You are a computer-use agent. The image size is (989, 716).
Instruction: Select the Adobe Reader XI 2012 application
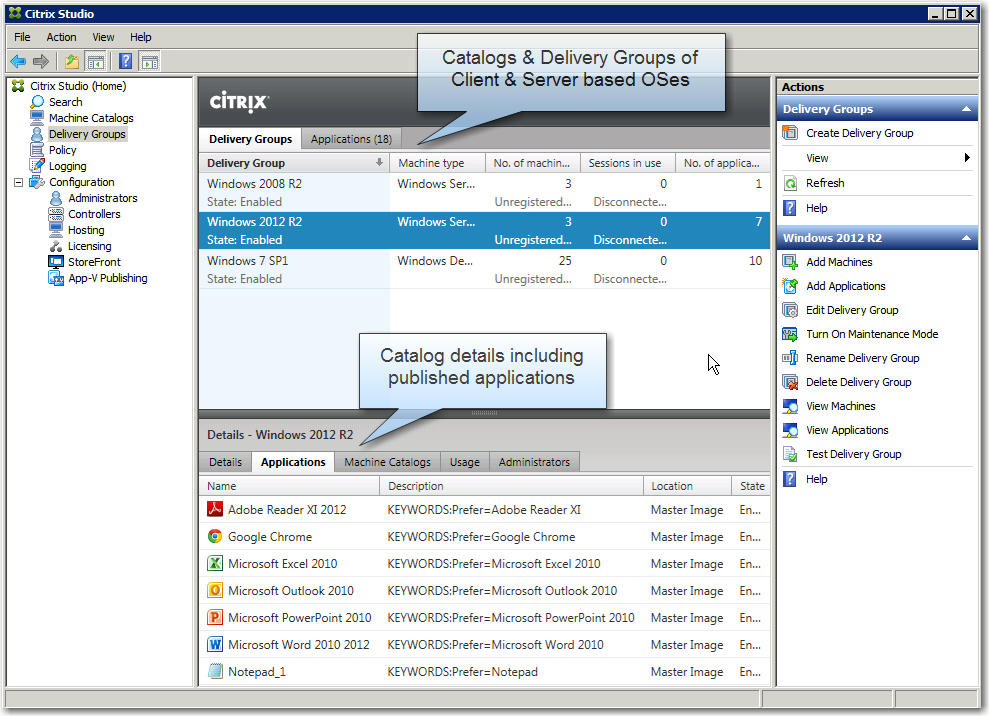484,510
